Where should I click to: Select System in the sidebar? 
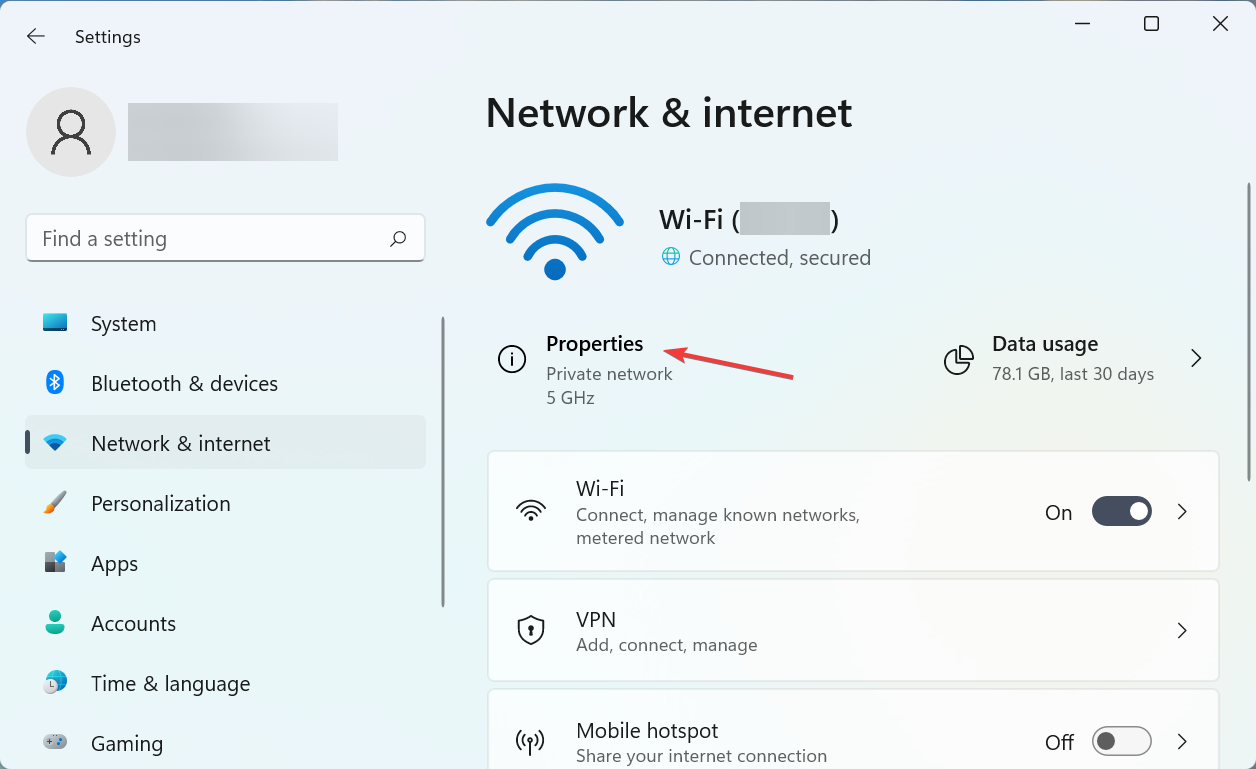tap(123, 324)
